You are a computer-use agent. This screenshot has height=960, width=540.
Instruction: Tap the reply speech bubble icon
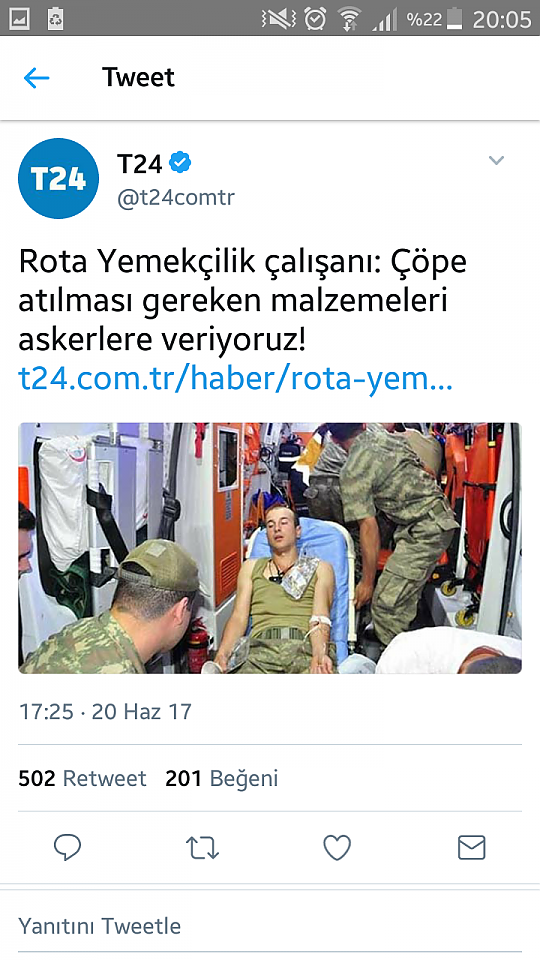[x=67, y=848]
